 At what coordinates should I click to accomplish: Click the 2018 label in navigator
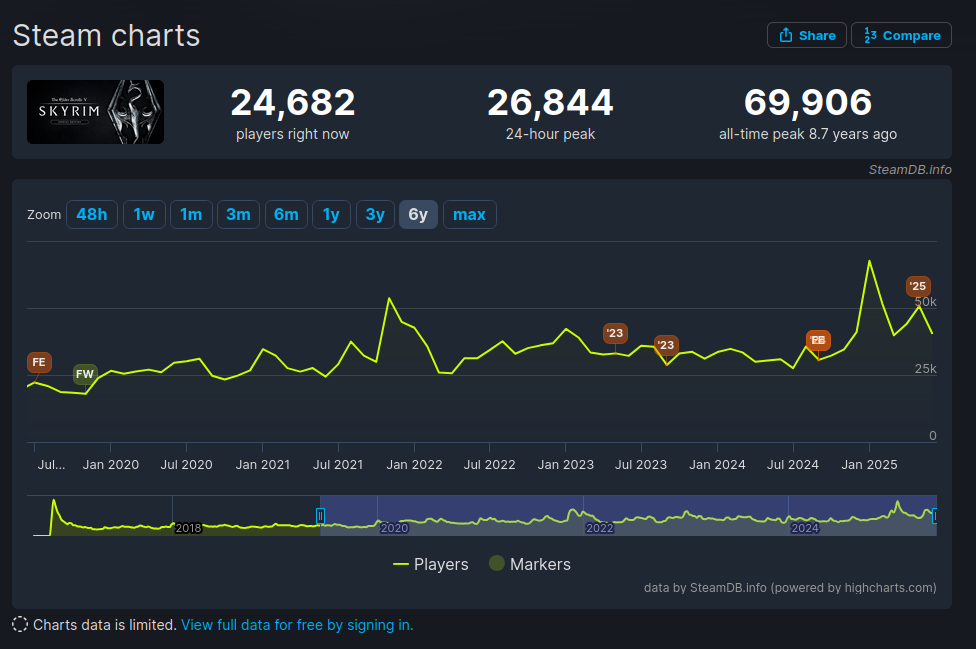(188, 528)
